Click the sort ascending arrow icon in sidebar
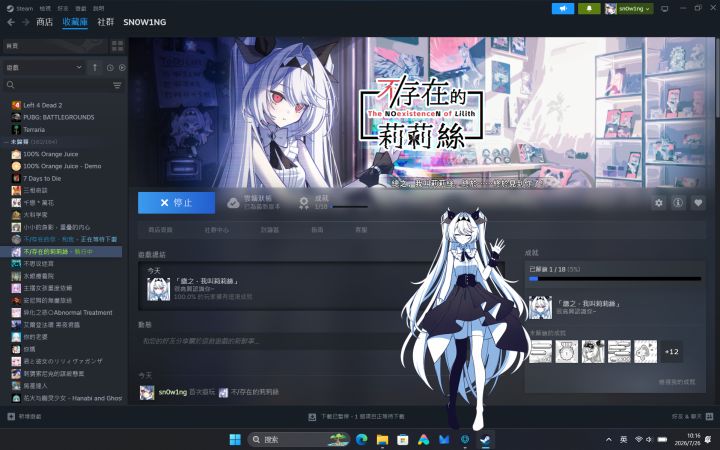The width and height of the screenshot is (720, 450). [95, 68]
